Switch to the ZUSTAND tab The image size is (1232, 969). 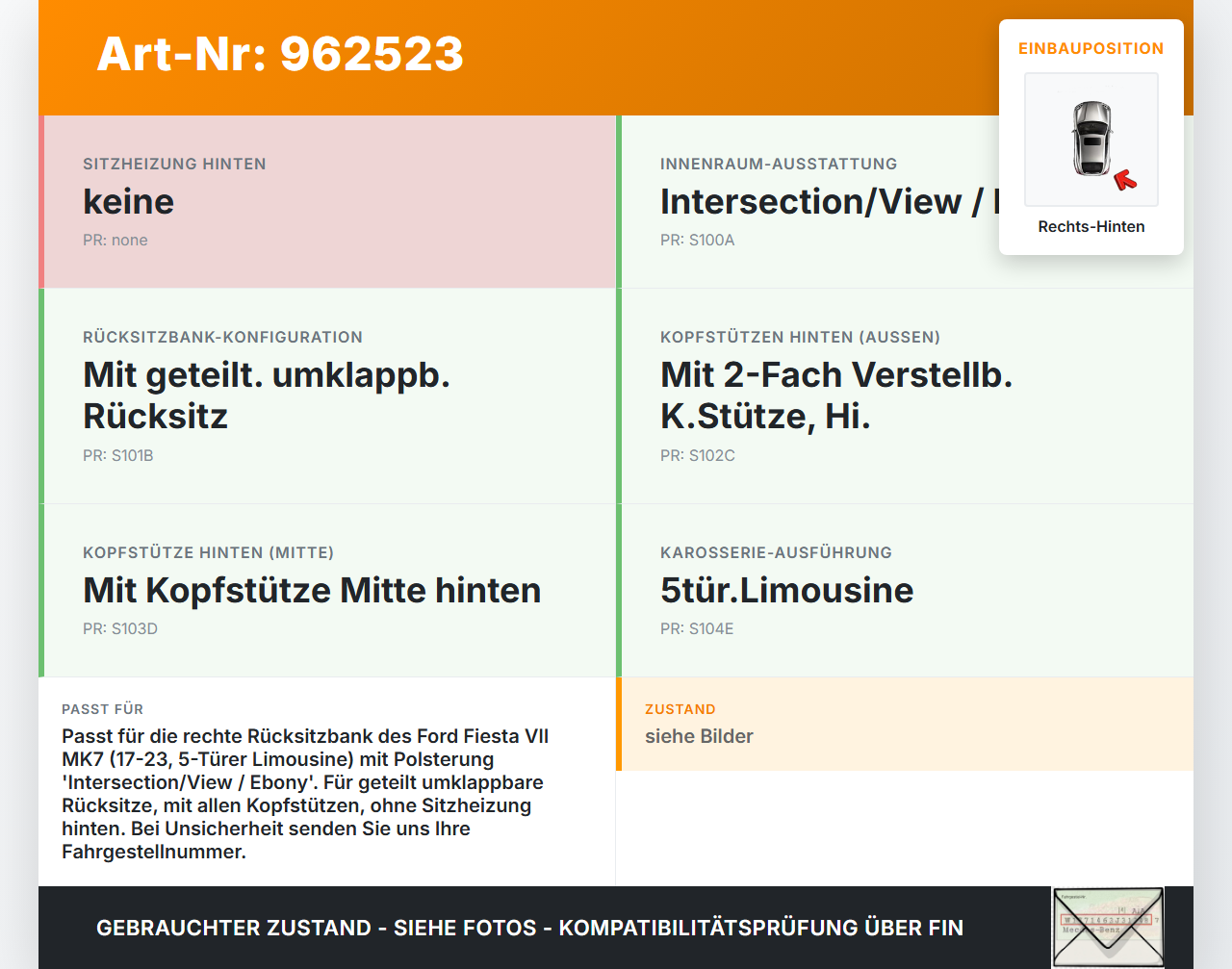(680, 709)
